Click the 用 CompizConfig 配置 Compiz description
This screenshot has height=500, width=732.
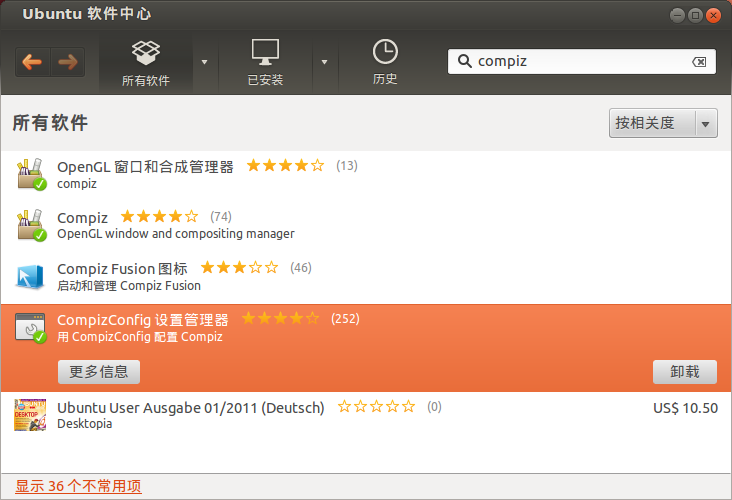point(140,337)
